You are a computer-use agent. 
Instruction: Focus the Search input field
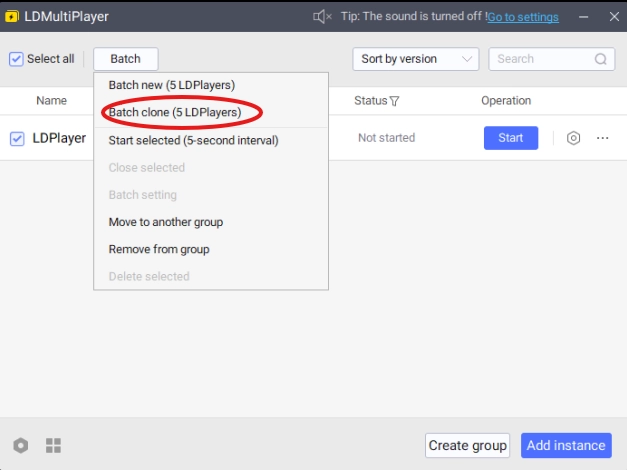551,59
